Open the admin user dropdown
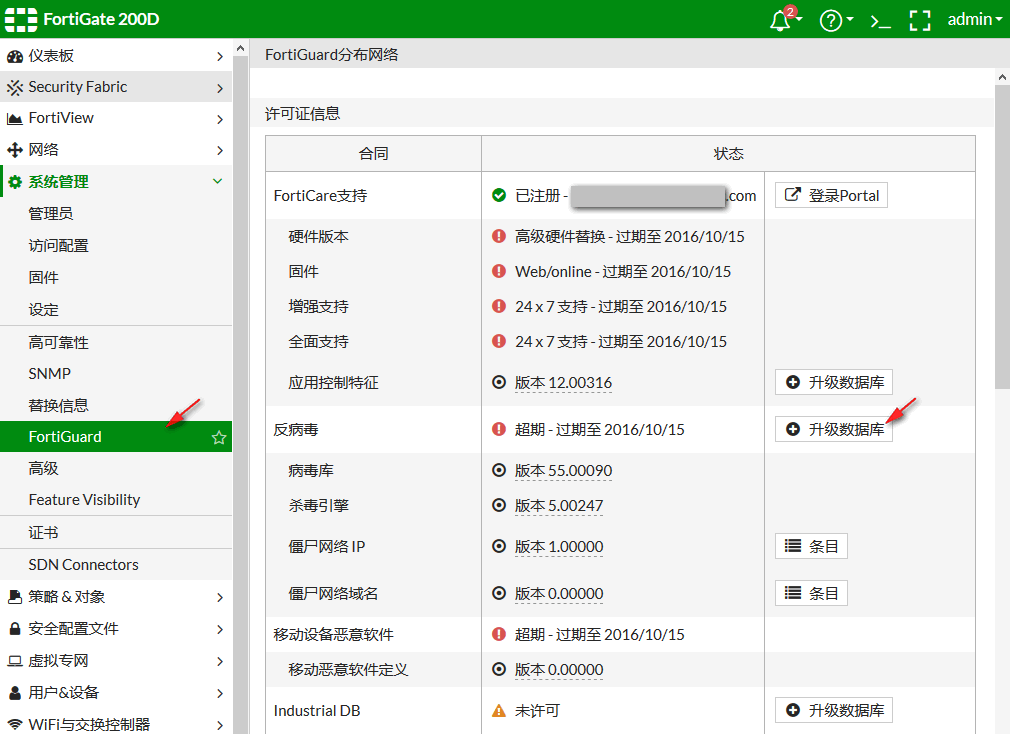The height and width of the screenshot is (734, 1010). pyautogui.click(x=975, y=19)
